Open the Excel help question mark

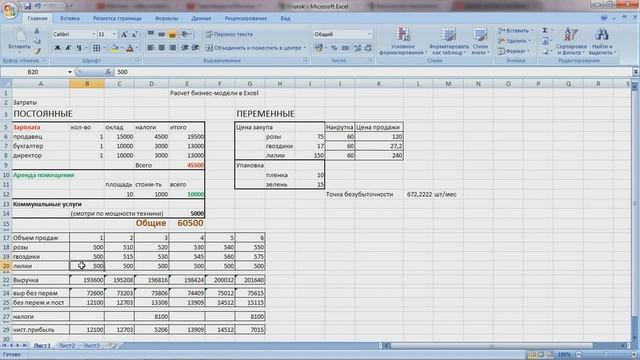click(604, 18)
